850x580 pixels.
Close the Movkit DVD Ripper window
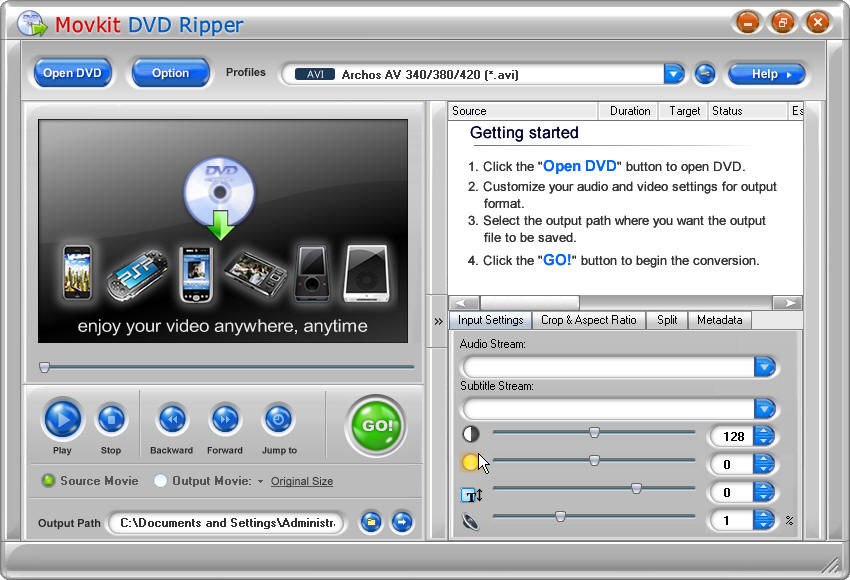pyautogui.click(x=817, y=23)
